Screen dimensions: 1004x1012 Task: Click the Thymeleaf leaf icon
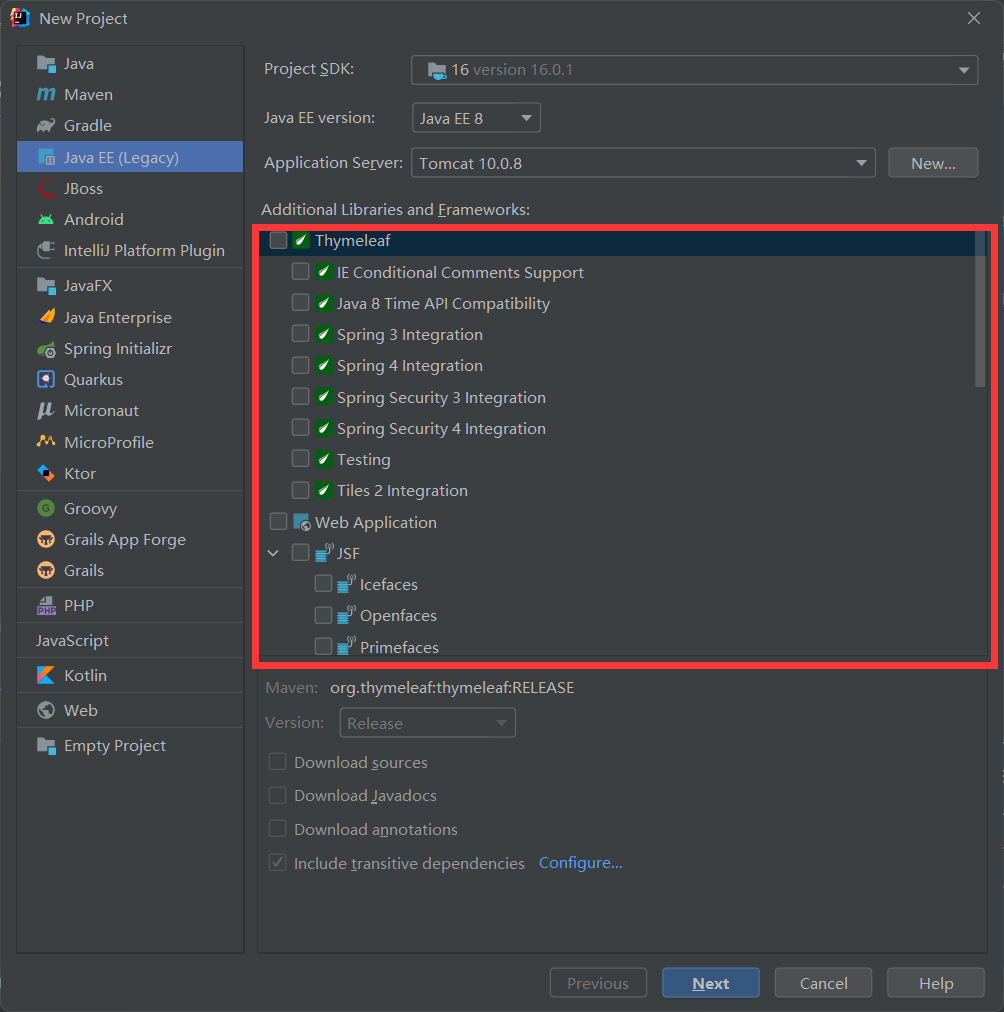tap(301, 241)
